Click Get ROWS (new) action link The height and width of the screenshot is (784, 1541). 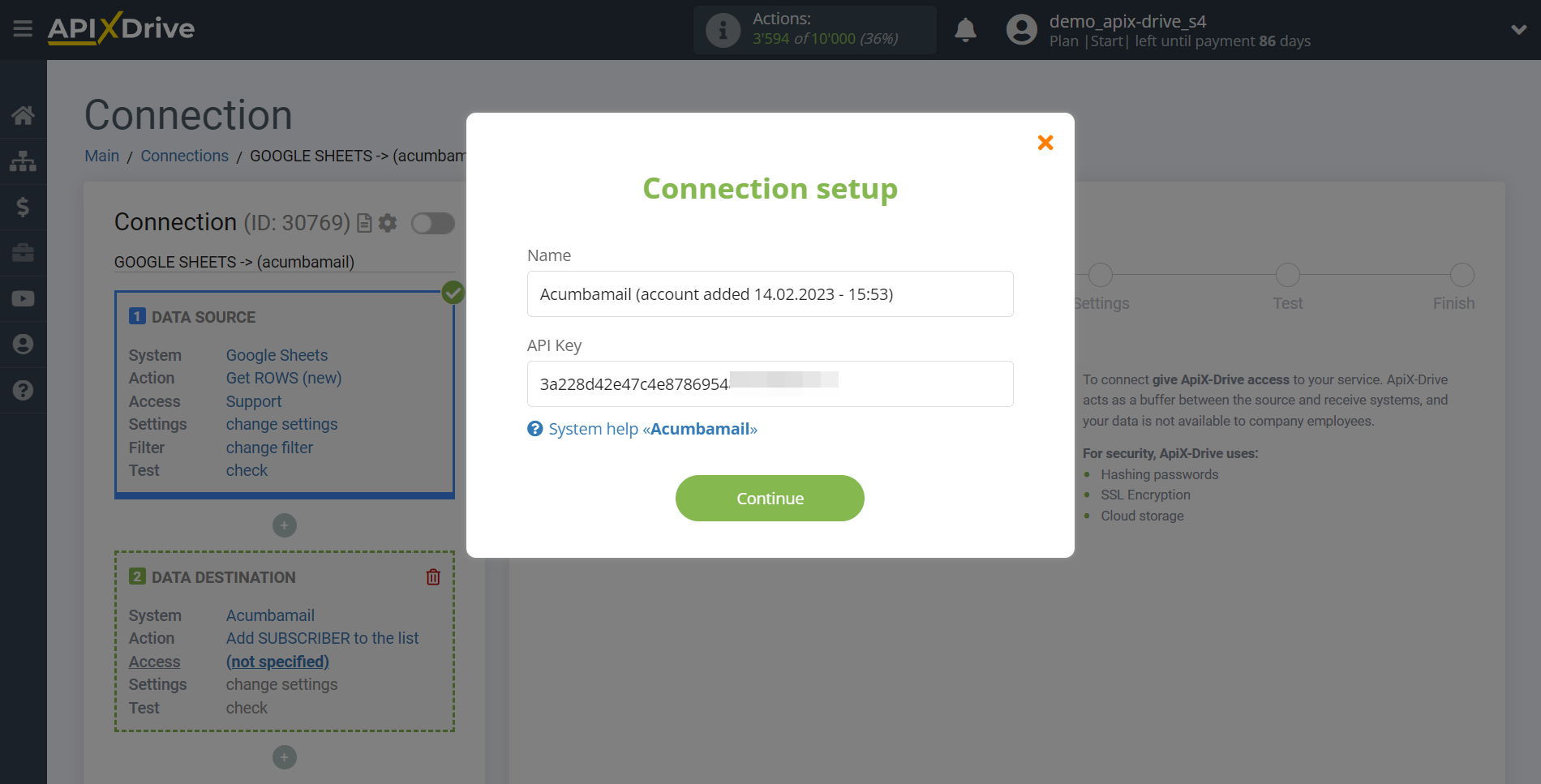click(x=284, y=378)
